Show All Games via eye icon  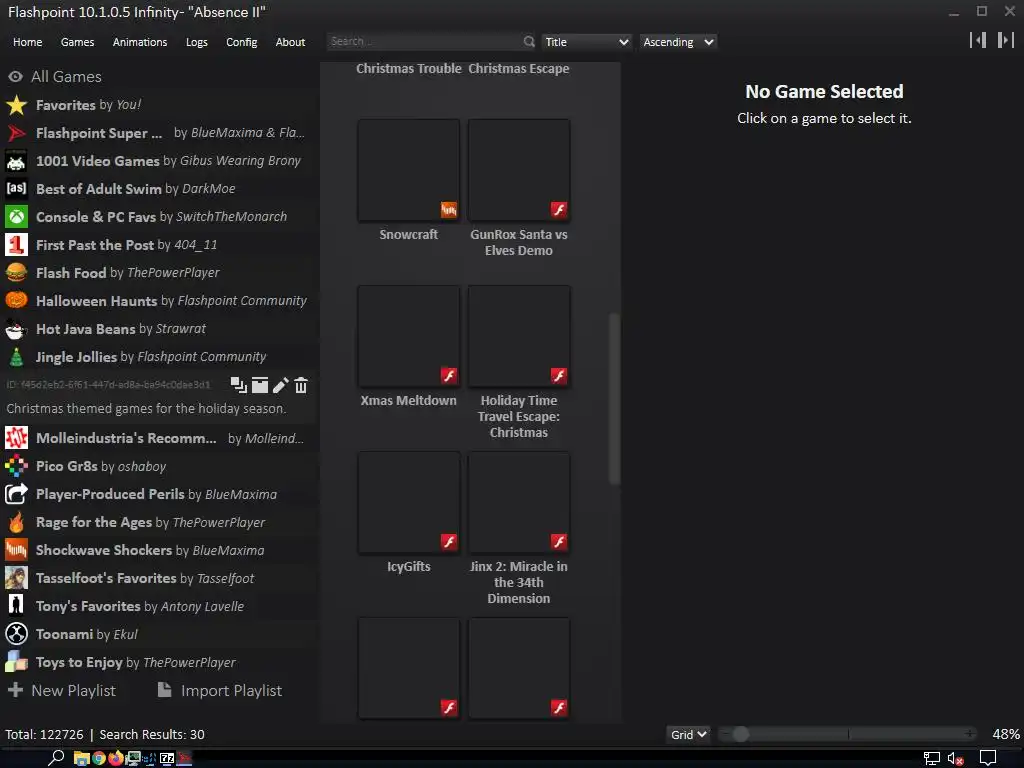(15, 76)
